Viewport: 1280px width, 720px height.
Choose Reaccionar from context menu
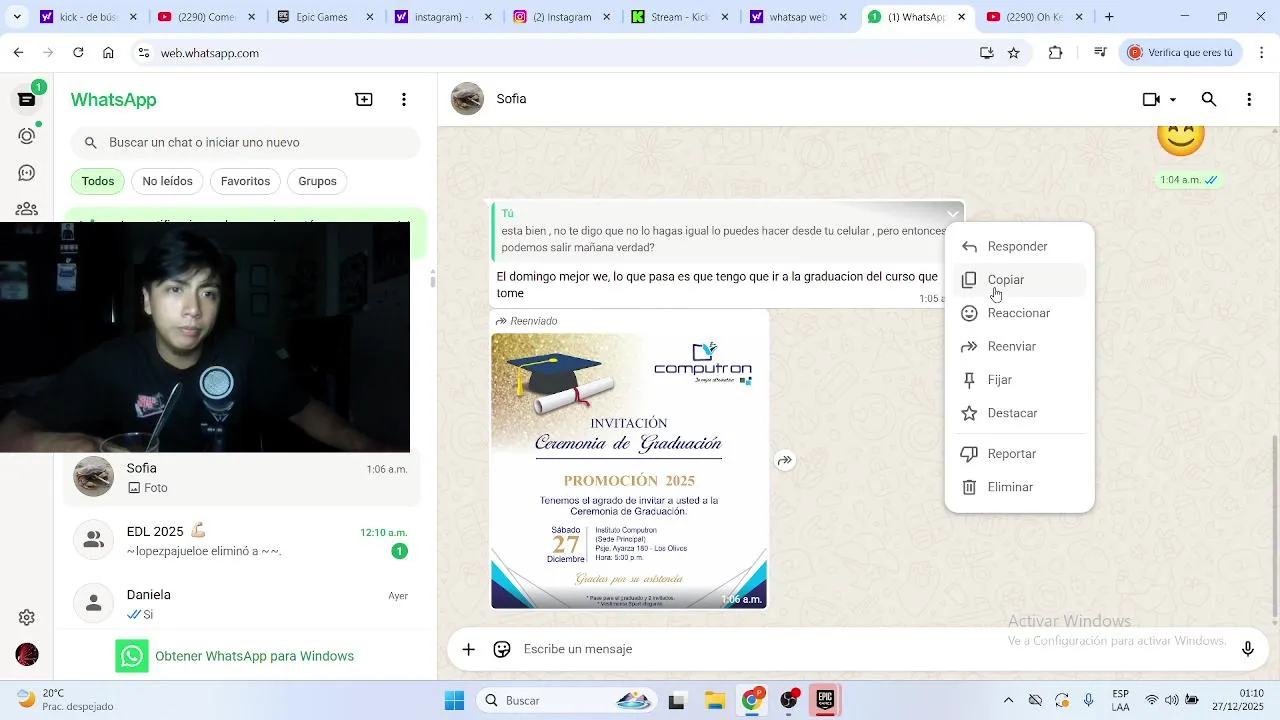tap(1019, 313)
